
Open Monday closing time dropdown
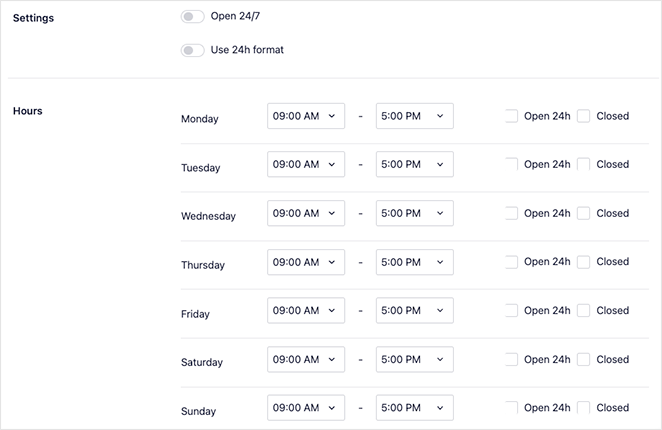point(415,116)
